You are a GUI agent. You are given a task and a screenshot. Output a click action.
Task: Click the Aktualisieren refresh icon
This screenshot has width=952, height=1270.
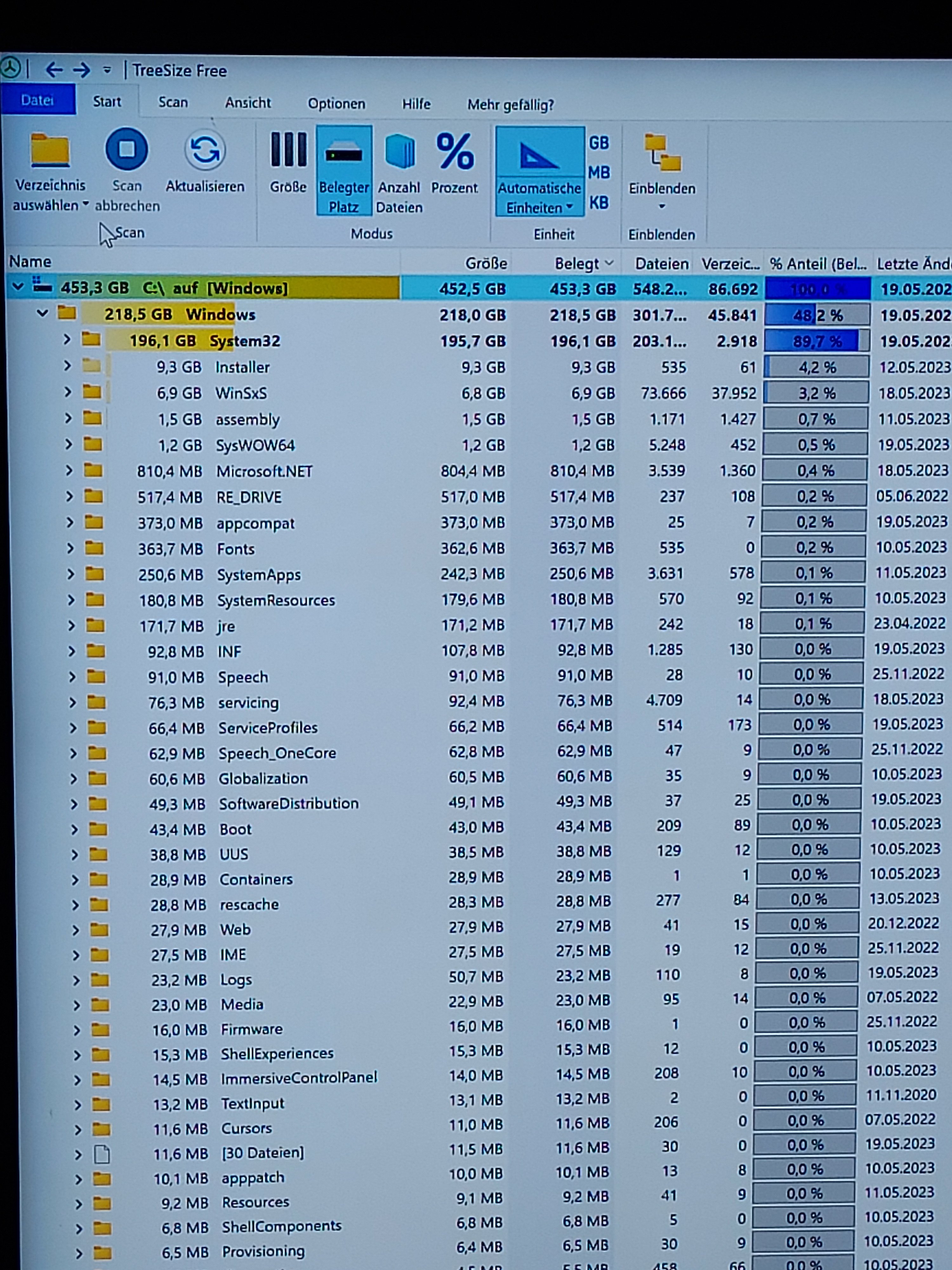click(x=205, y=151)
